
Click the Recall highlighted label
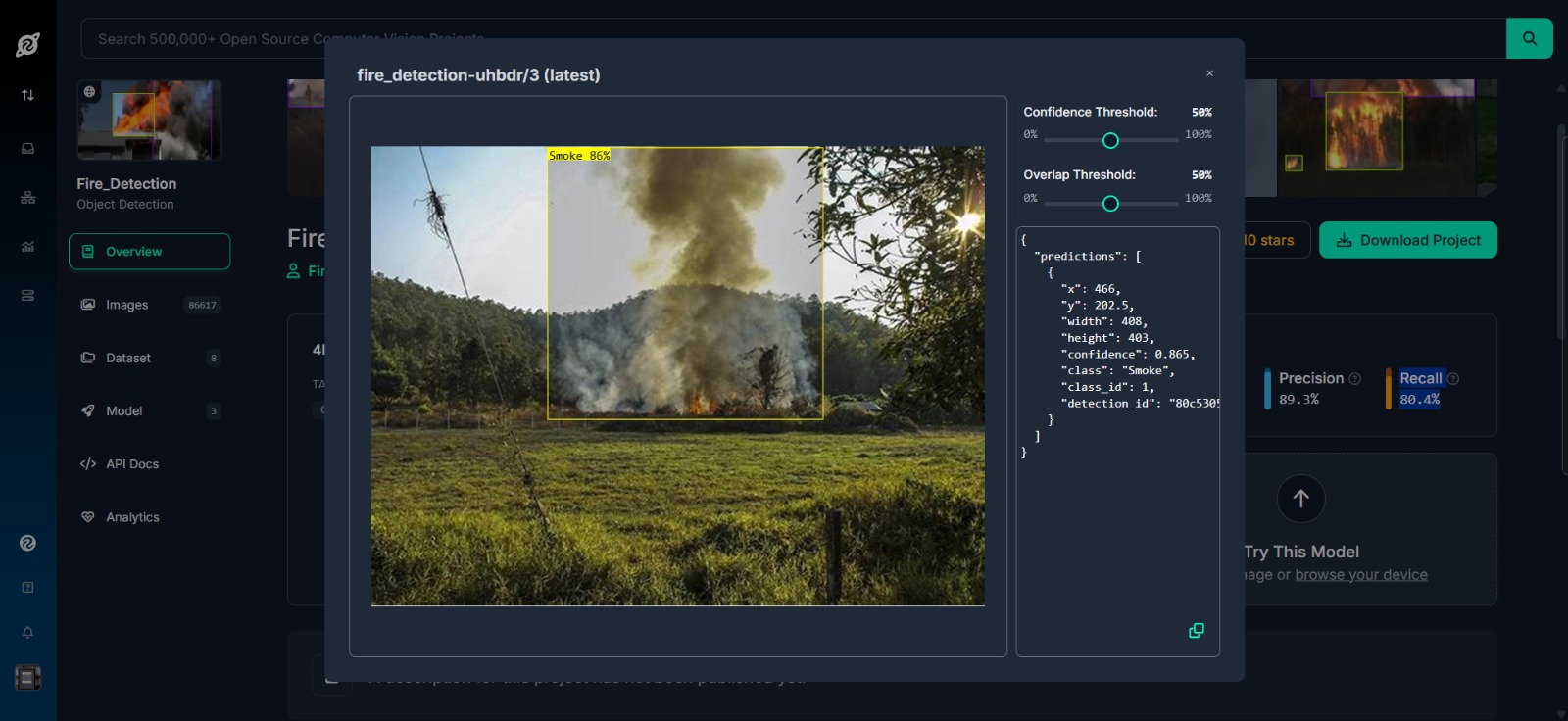click(x=1420, y=379)
